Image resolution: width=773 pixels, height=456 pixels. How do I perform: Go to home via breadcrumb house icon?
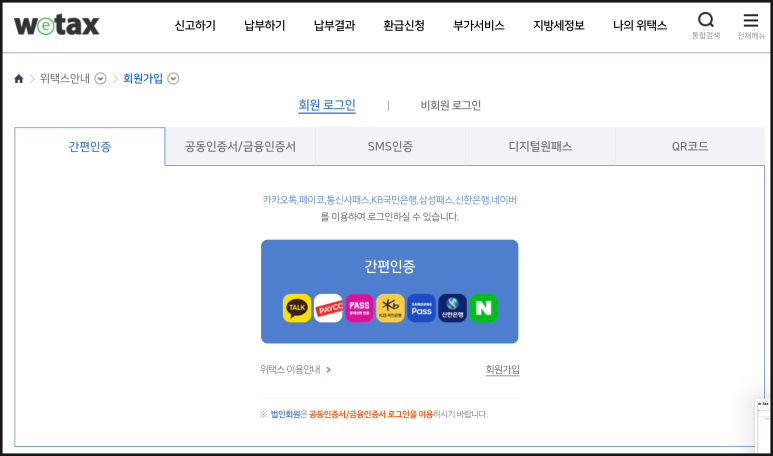point(19,78)
